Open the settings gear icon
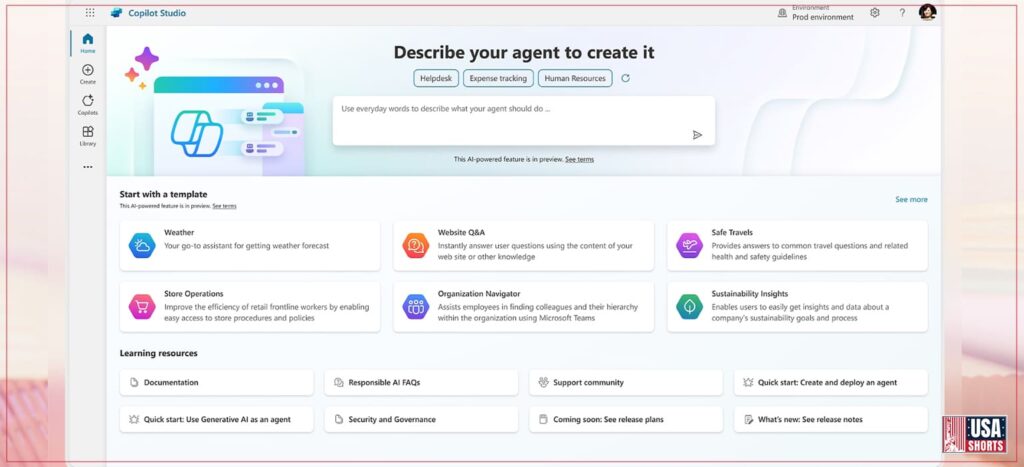 pyautogui.click(x=874, y=12)
